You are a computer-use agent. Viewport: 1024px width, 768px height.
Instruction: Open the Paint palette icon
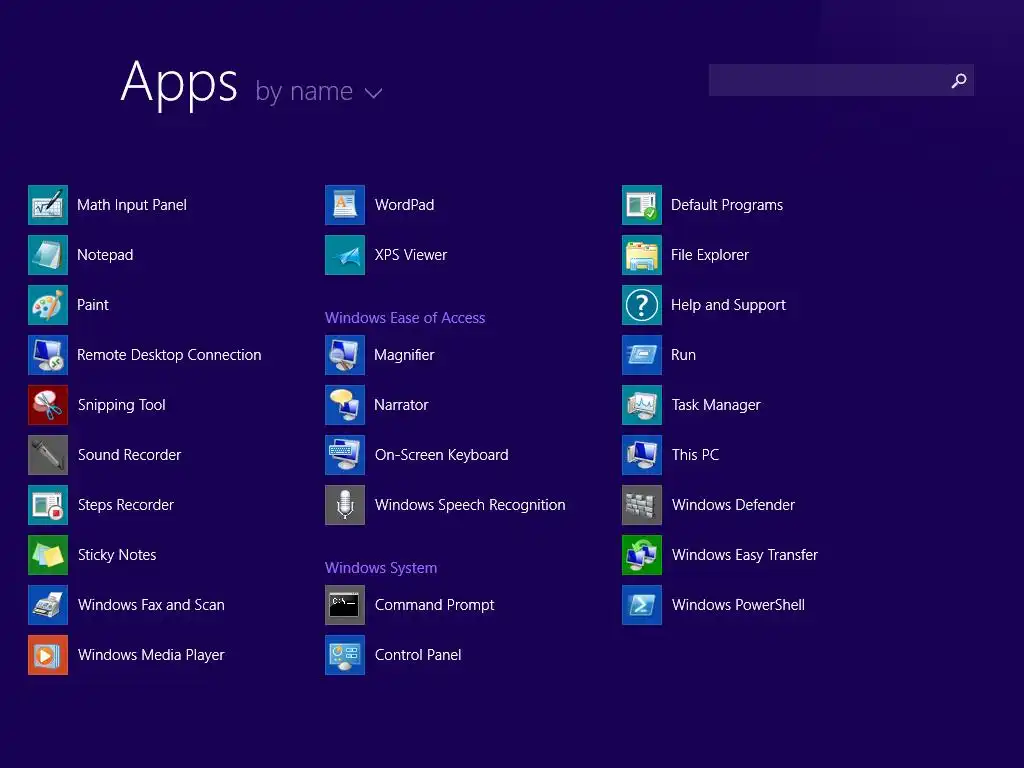click(x=48, y=305)
